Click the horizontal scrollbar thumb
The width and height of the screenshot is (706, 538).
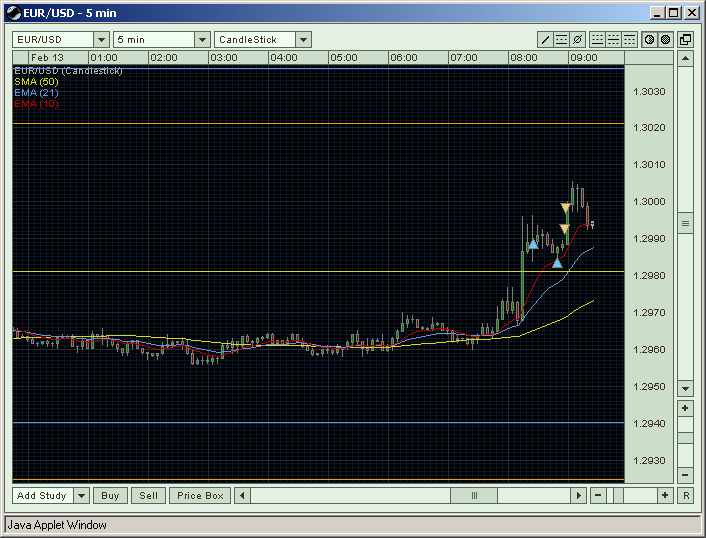474,495
